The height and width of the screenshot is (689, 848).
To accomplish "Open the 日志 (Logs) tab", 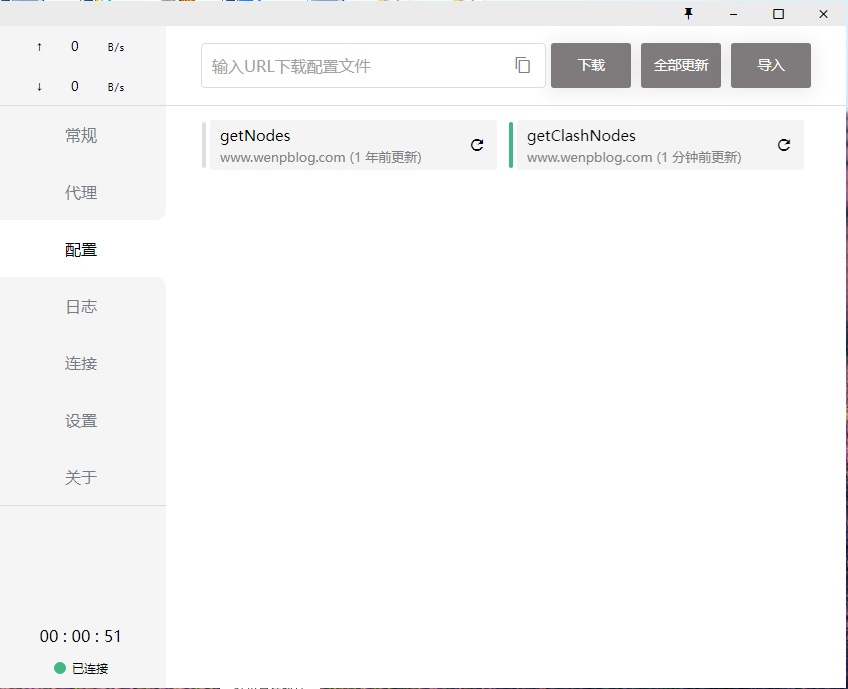I will 81,307.
